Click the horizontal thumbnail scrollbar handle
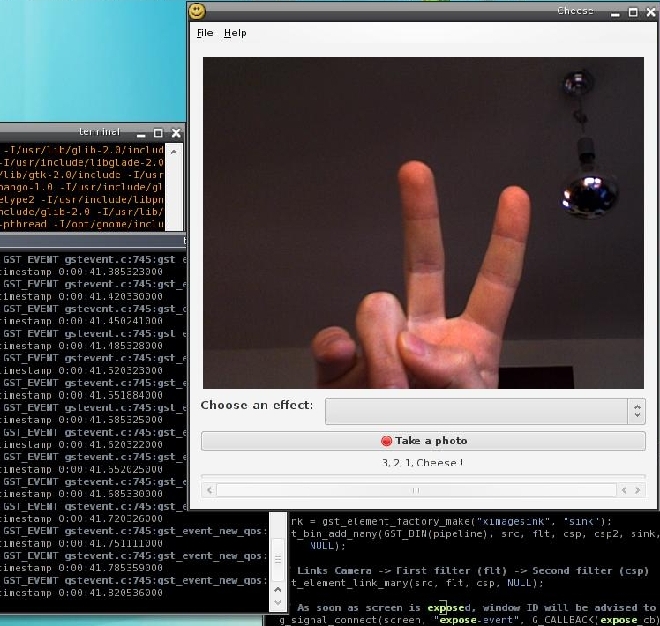The image size is (660, 626). (x=416, y=490)
